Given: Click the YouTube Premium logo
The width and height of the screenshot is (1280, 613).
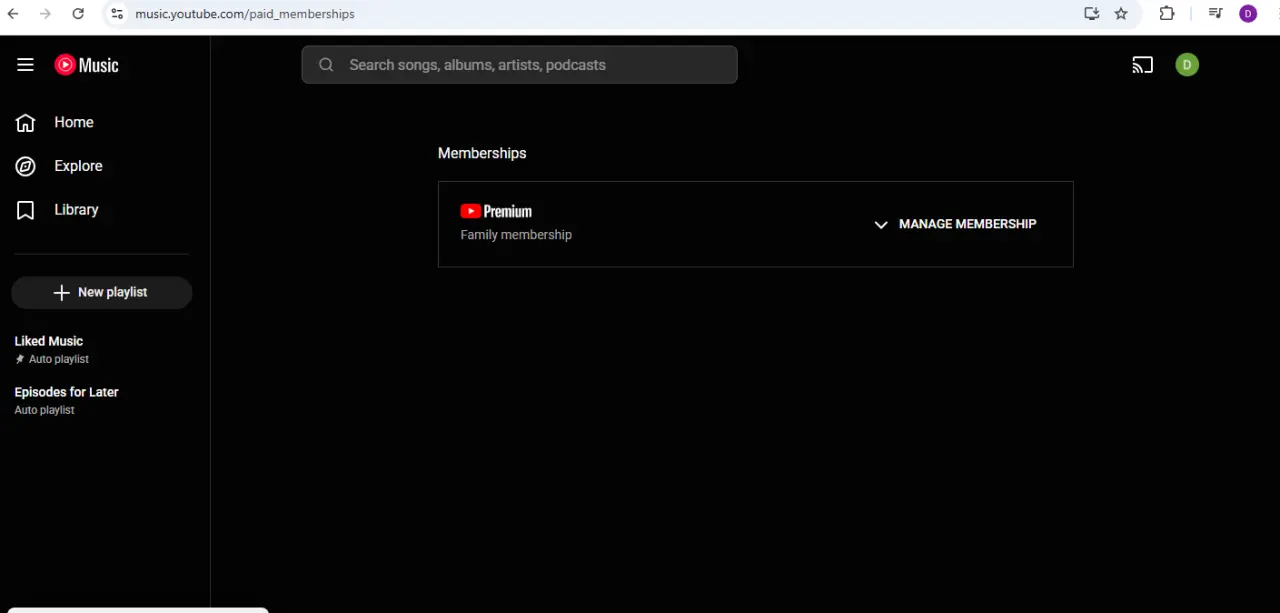Looking at the screenshot, I should (496, 211).
